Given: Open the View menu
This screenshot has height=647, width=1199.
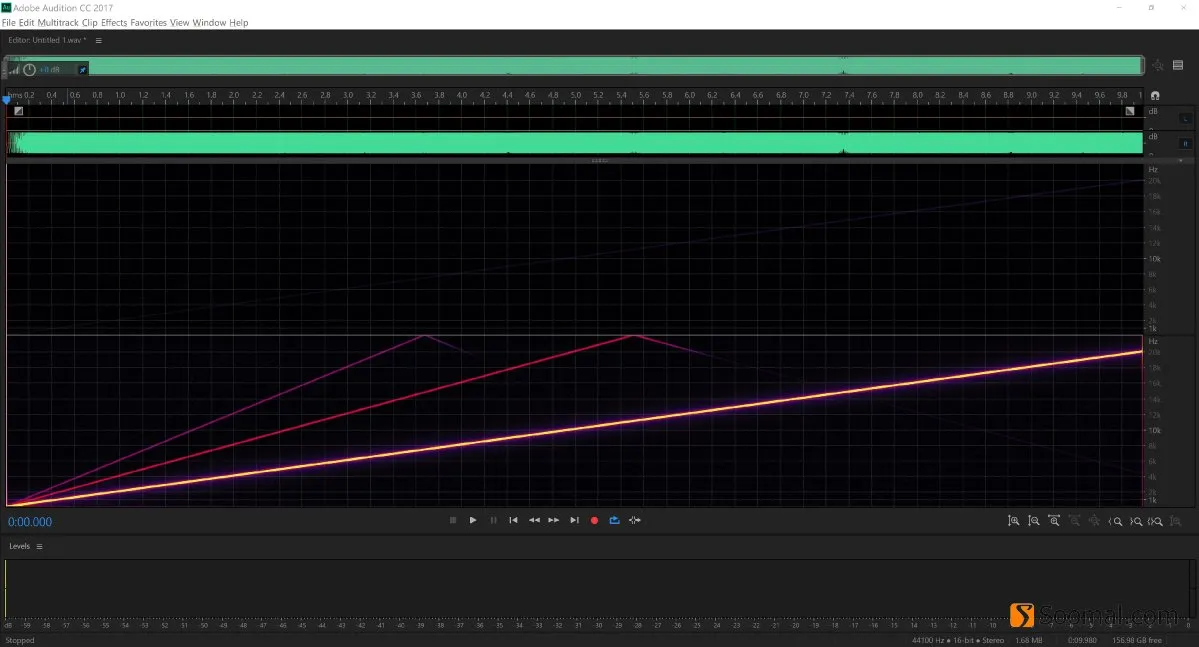Looking at the screenshot, I should (180, 23).
